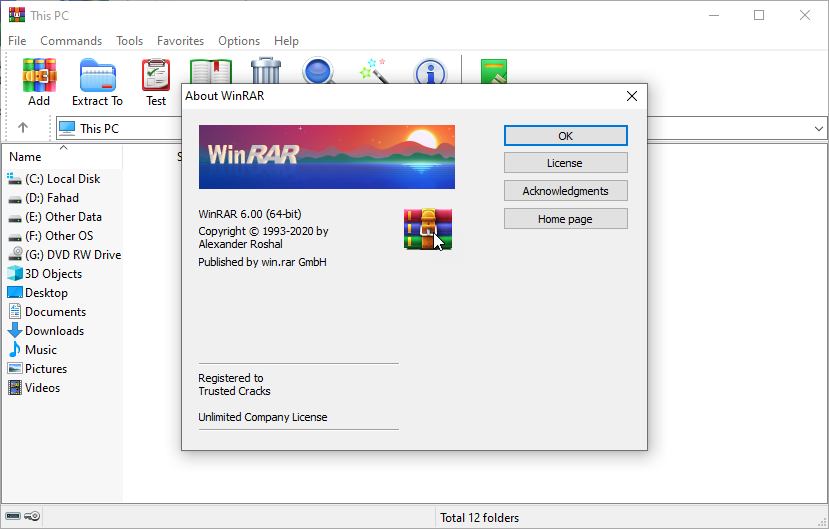The width and height of the screenshot is (829, 529).
Task: Click the 'Unlimited Company License' text
Action: click(x=263, y=417)
